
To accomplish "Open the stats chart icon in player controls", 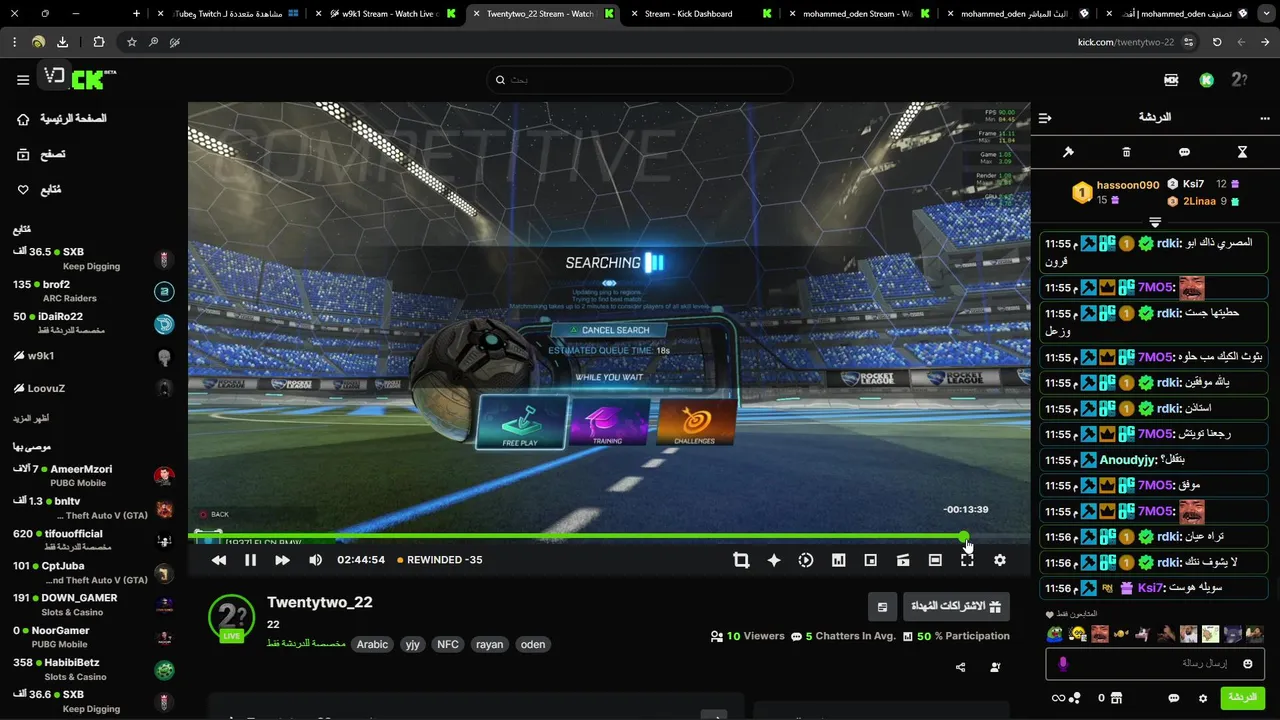I will click(x=838, y=560).
